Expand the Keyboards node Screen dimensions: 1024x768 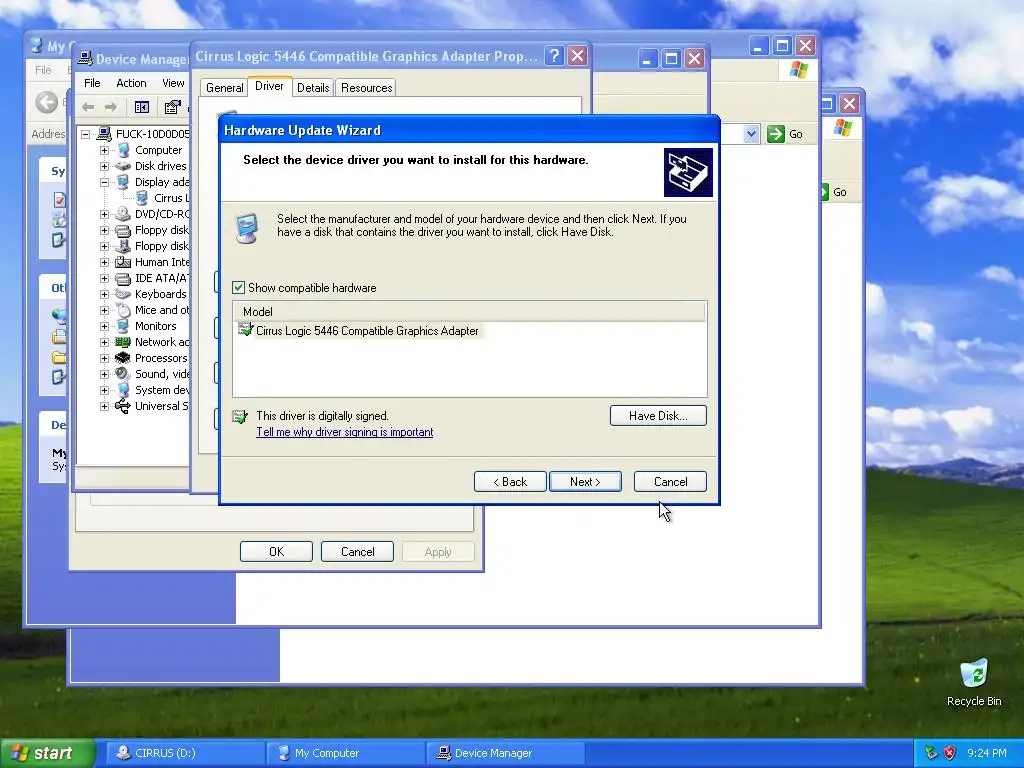104,295
